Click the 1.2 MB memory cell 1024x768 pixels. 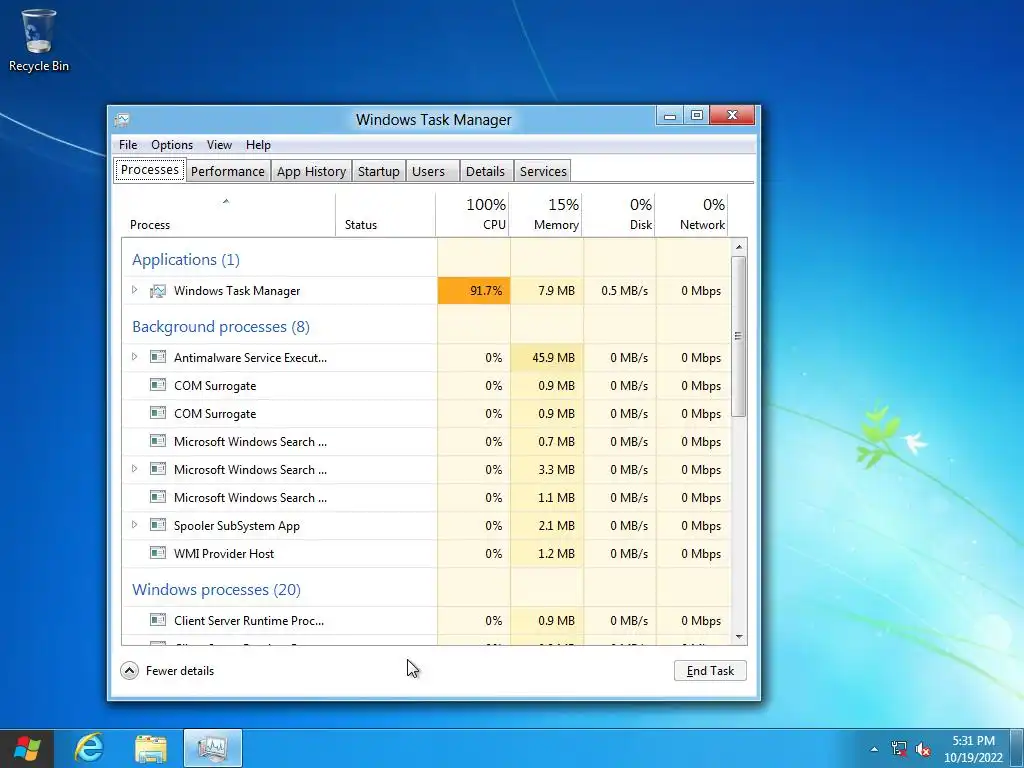547,554
